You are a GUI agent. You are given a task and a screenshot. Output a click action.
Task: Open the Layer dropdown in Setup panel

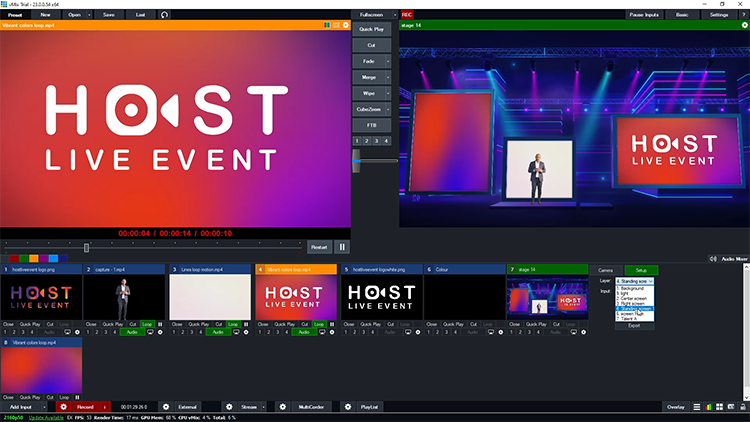[x=641, y=282]
